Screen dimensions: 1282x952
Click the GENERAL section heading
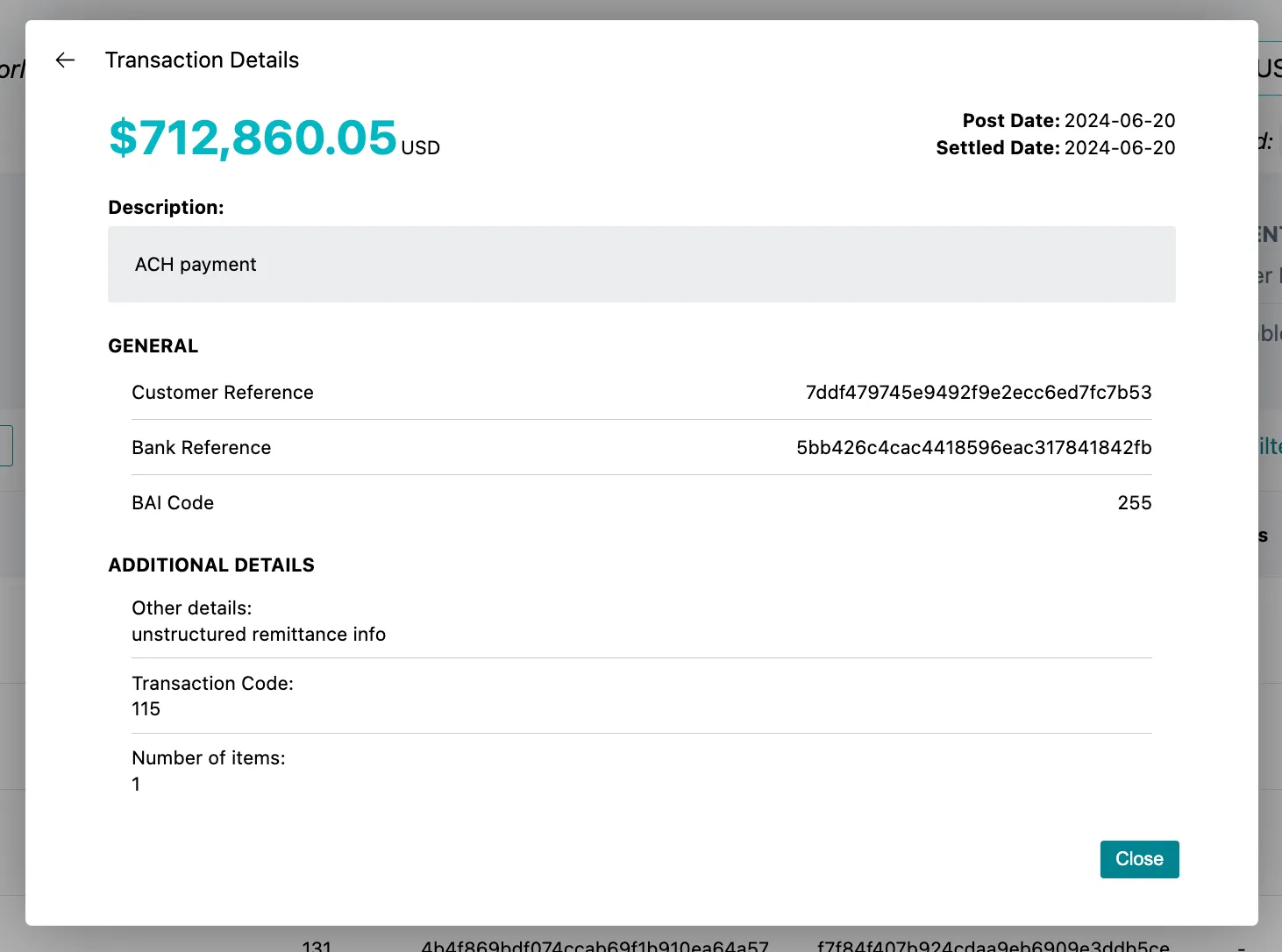tap(153, 346)
